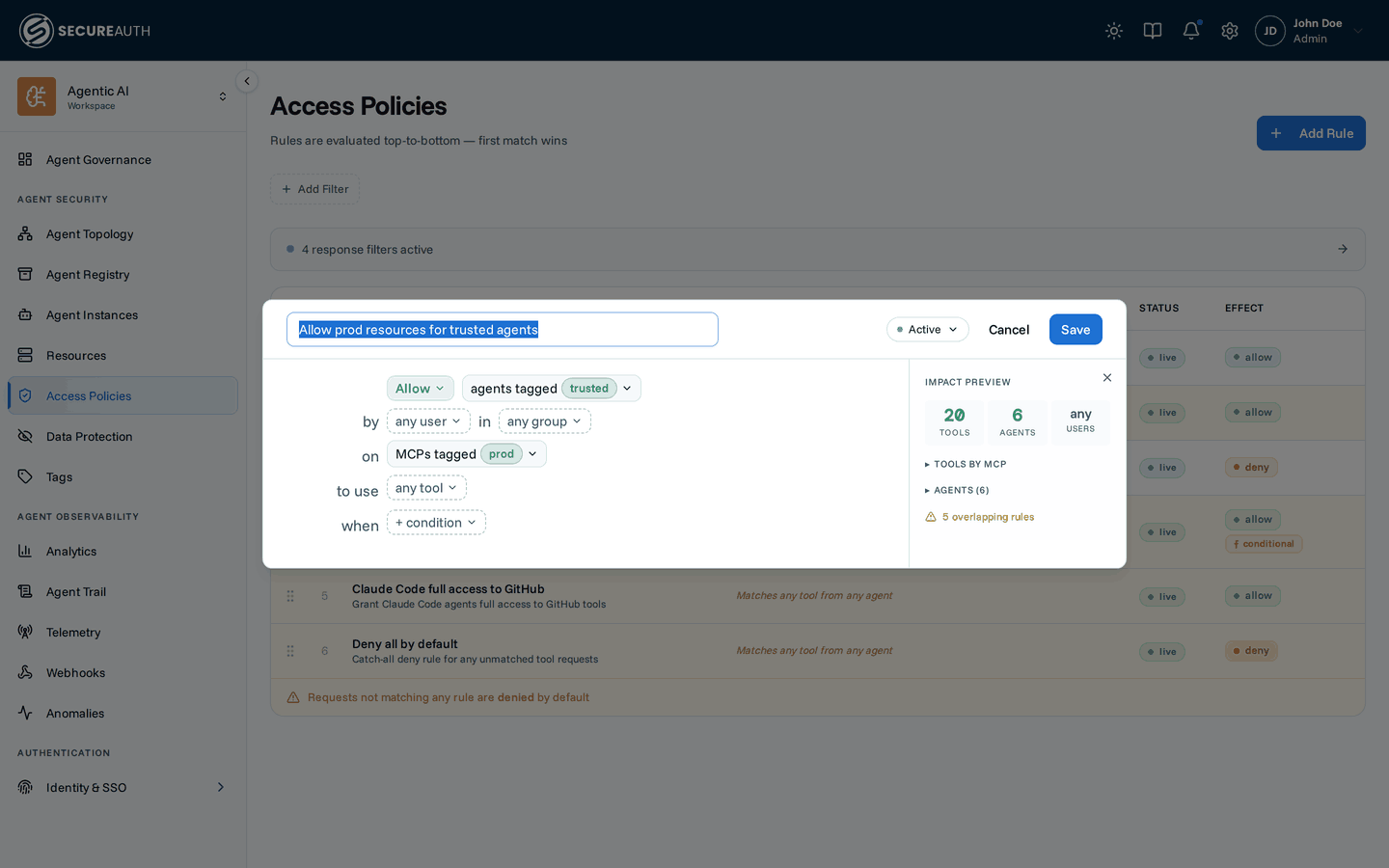Screen dimensions: 1389x868
Task: Open the any group dropdown
Action: pos(544,421)
